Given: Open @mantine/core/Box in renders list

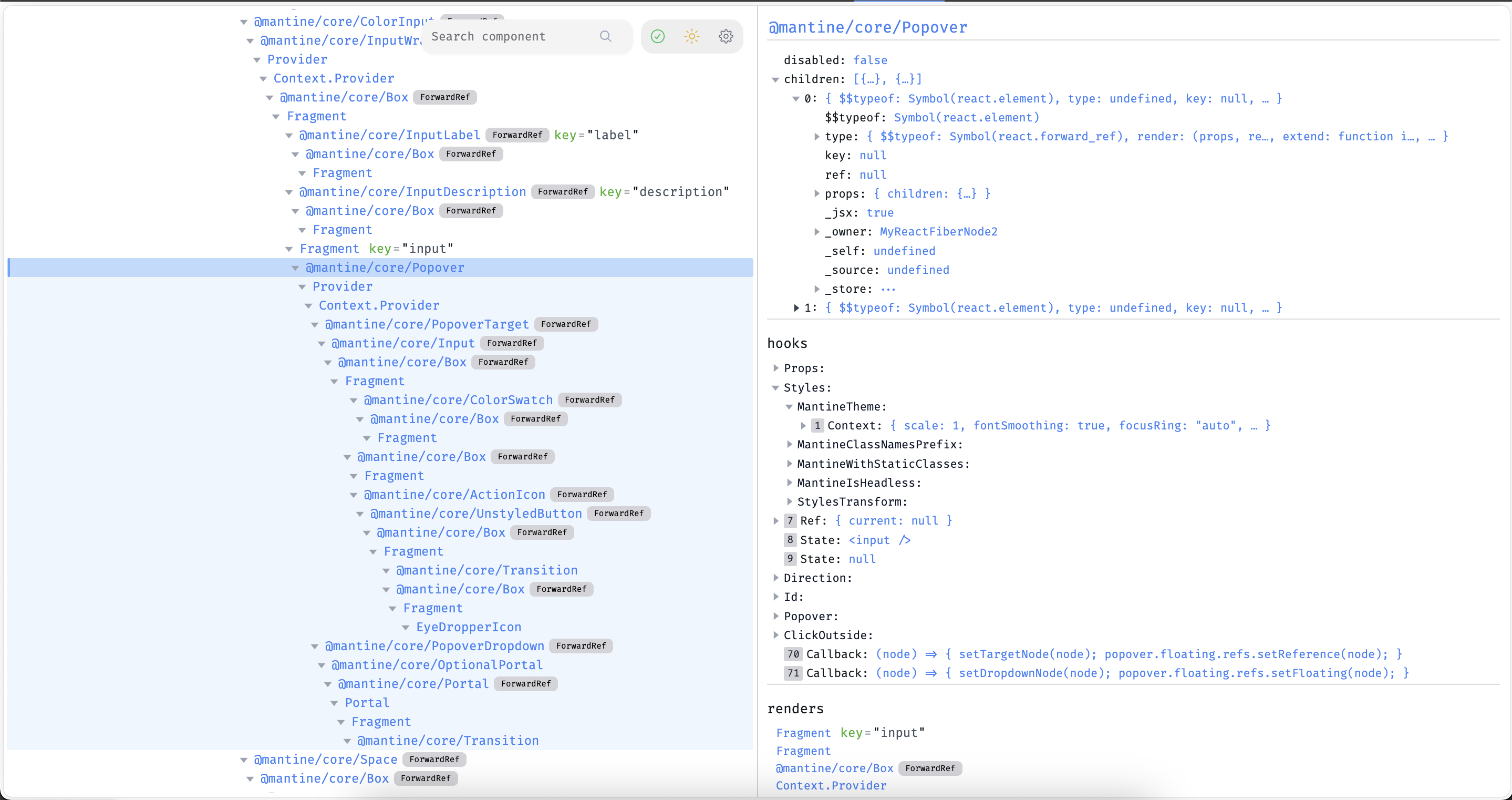Looking at the screenshot, I should pyautogui.click(x=835, y=768).
